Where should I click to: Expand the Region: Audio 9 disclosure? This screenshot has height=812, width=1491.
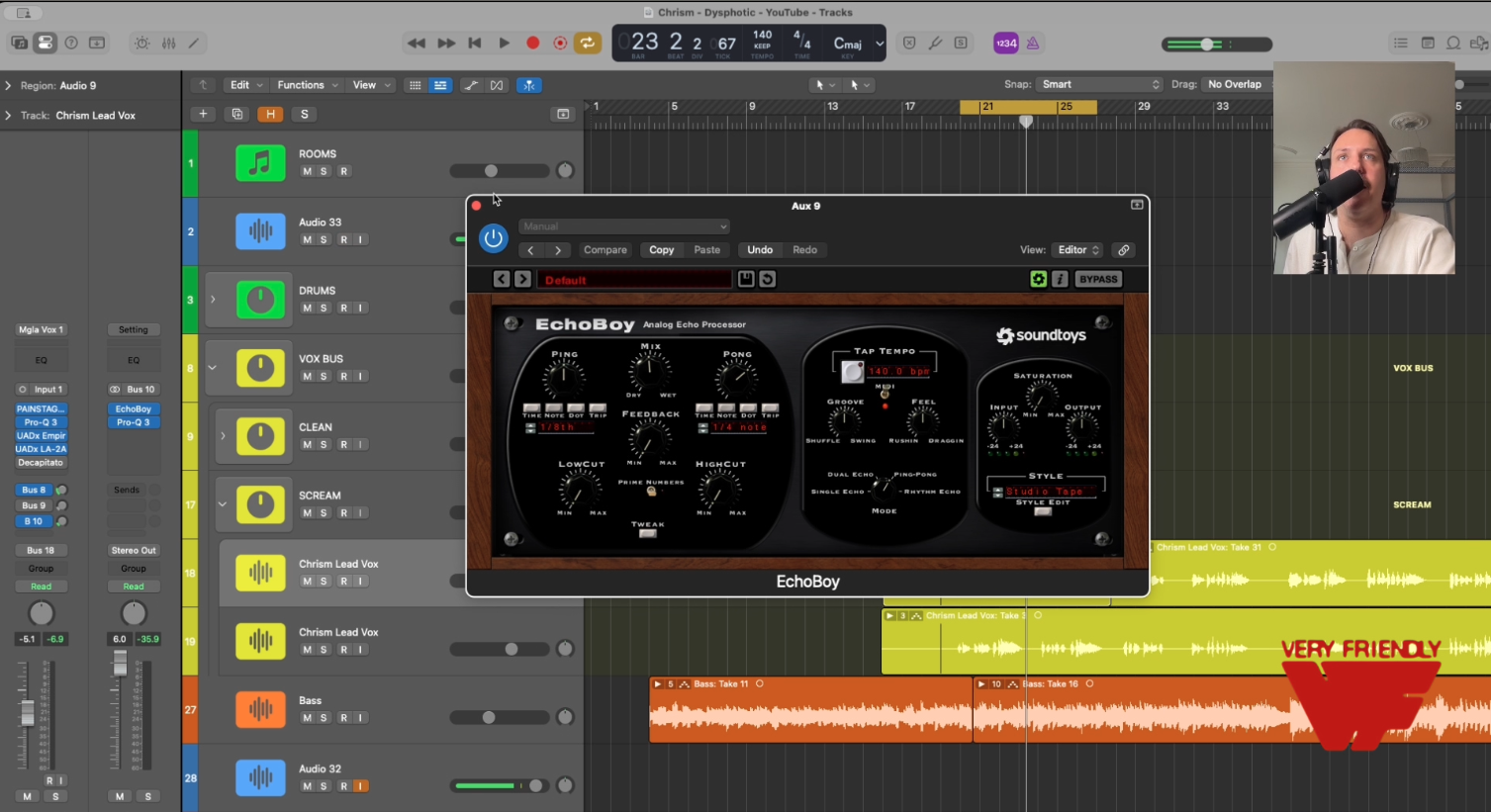(8, 86)
